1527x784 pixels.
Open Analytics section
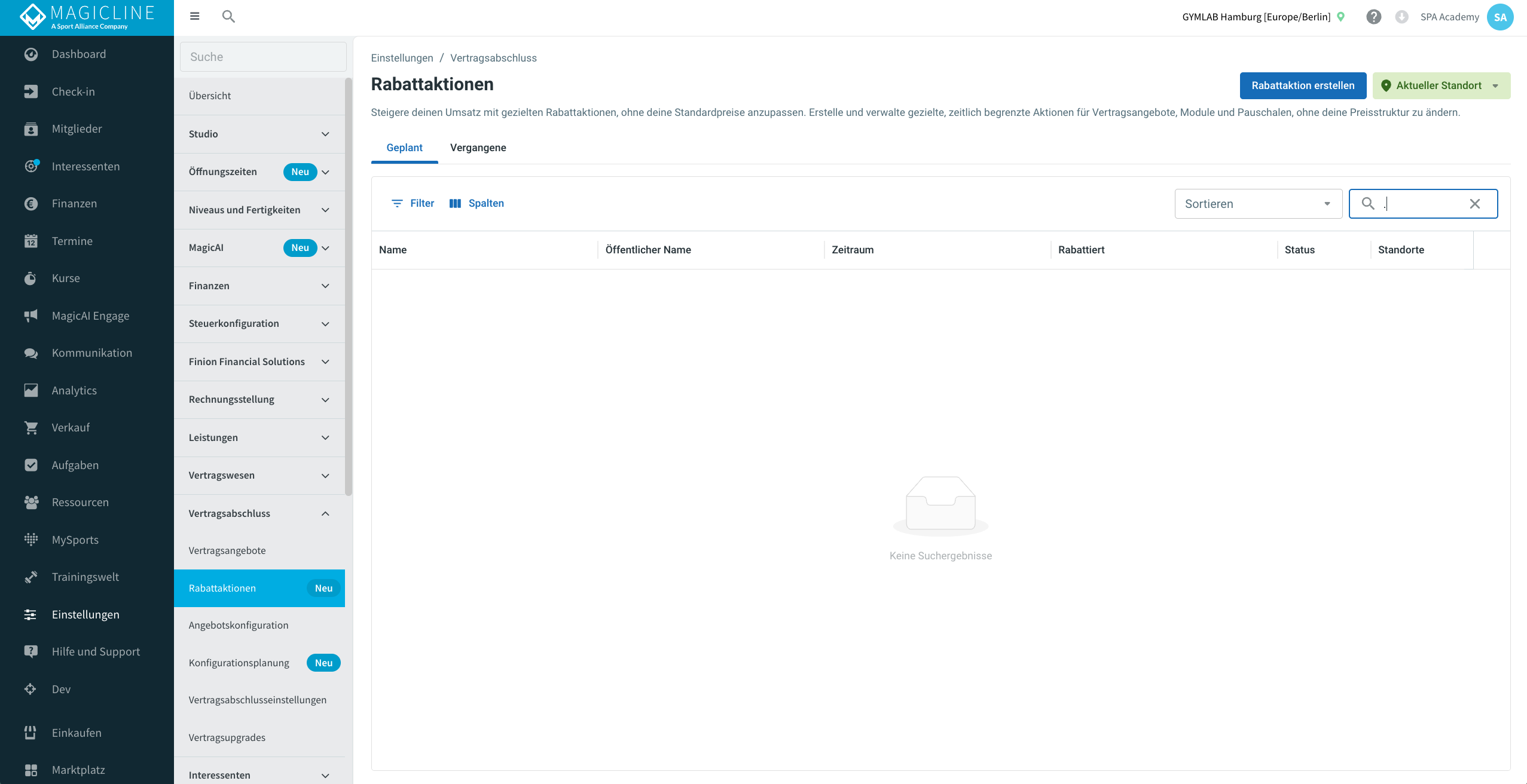click(x=87, y=390)
